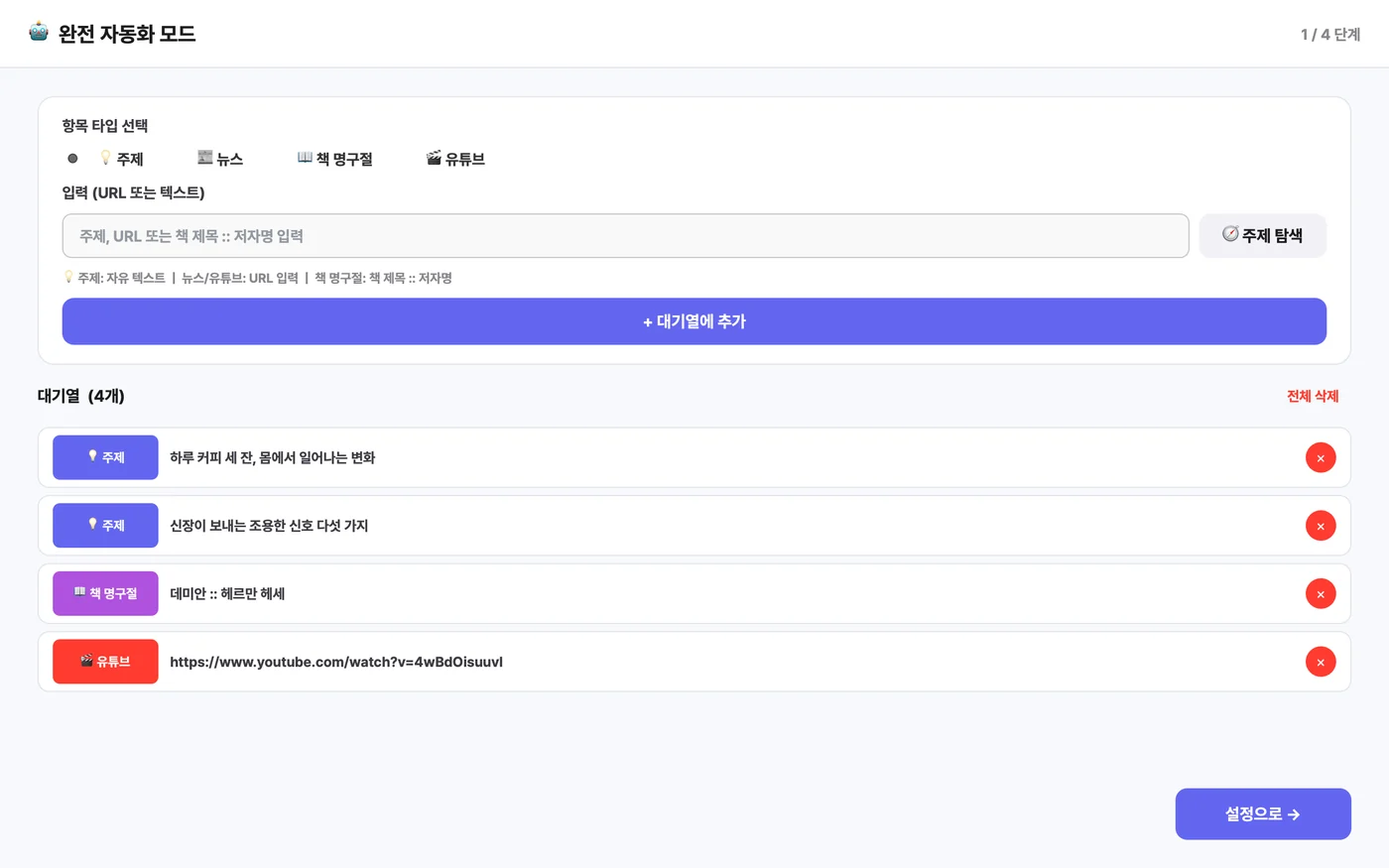Click the 책 명구절 badge on the 데미안 row
The height and width of the screenshot is (868, 1389).
pos(105,593)
